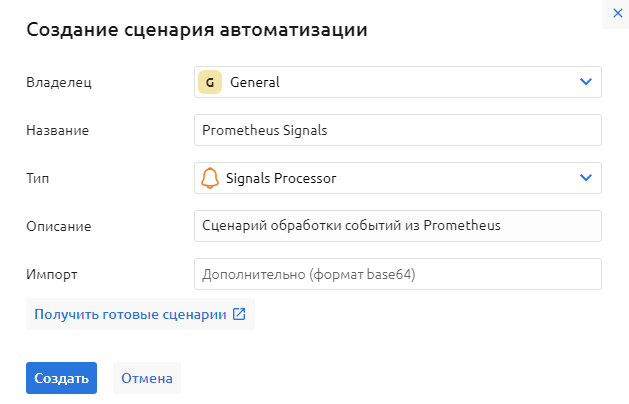Click into the Описание text field
The image size is (629, 404).
pos(397,226)
